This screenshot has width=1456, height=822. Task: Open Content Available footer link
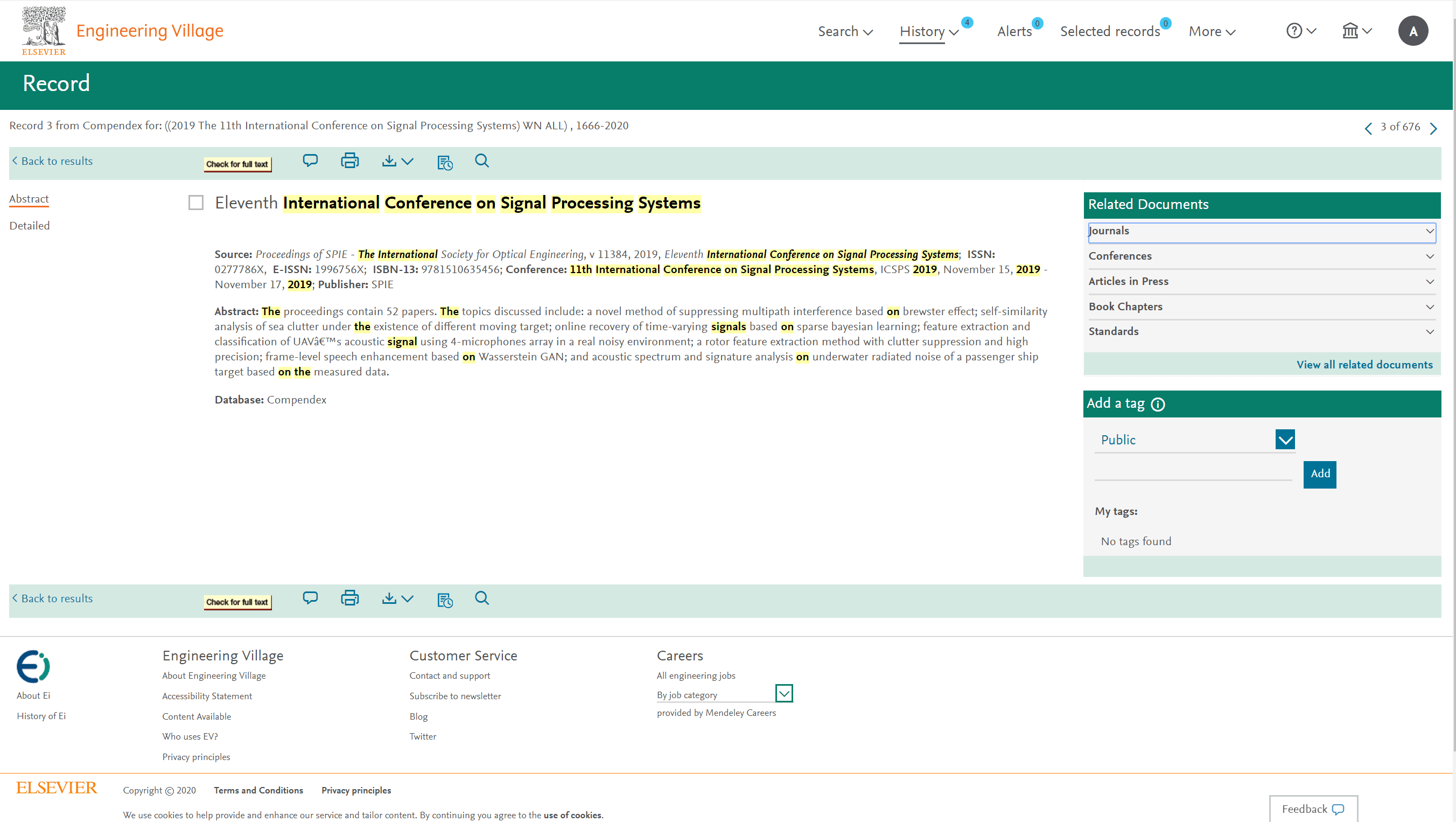point(197,716)
